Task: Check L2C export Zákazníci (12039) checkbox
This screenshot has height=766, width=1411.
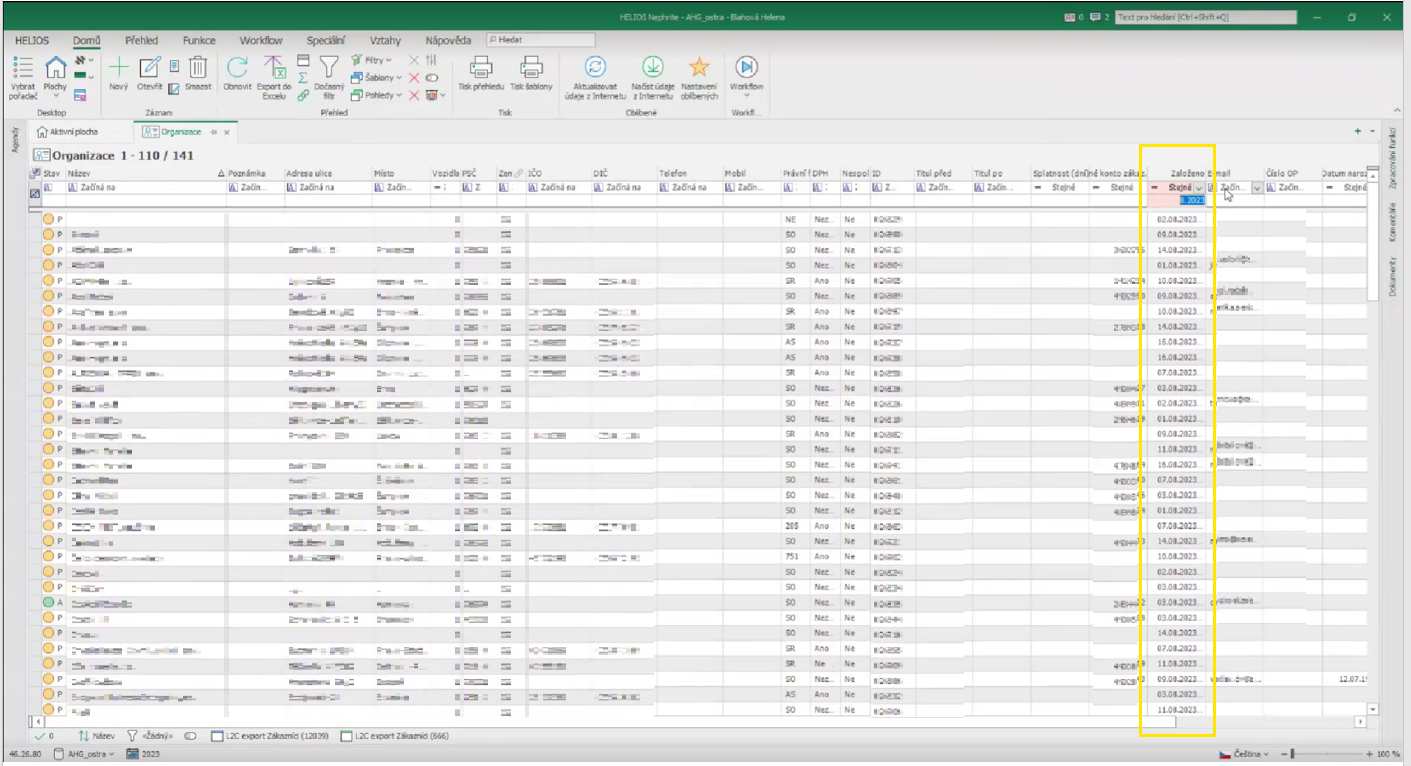Action: 218,737
